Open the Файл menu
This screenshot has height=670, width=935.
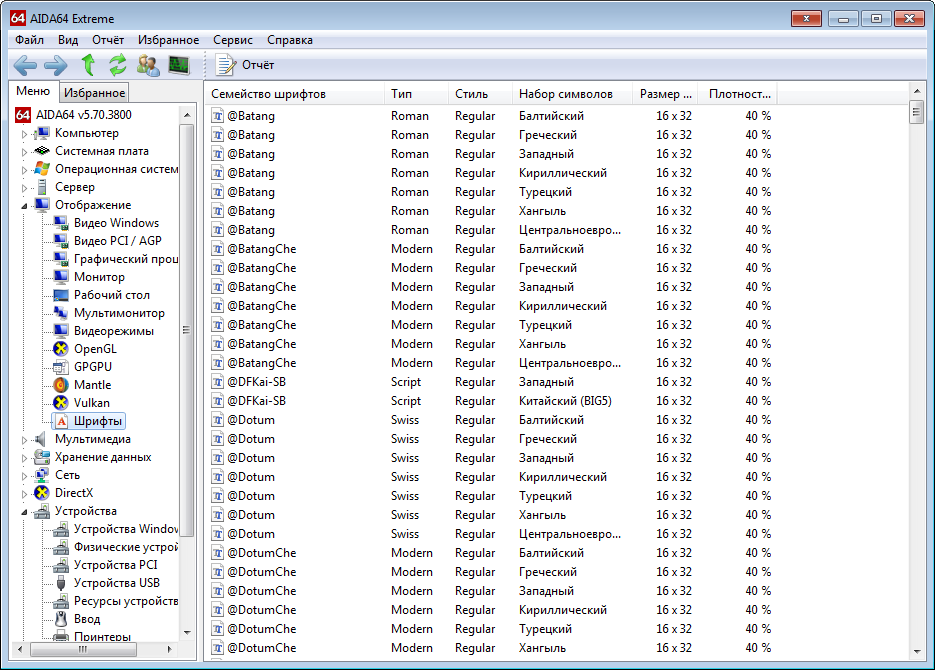click(29, 40)
